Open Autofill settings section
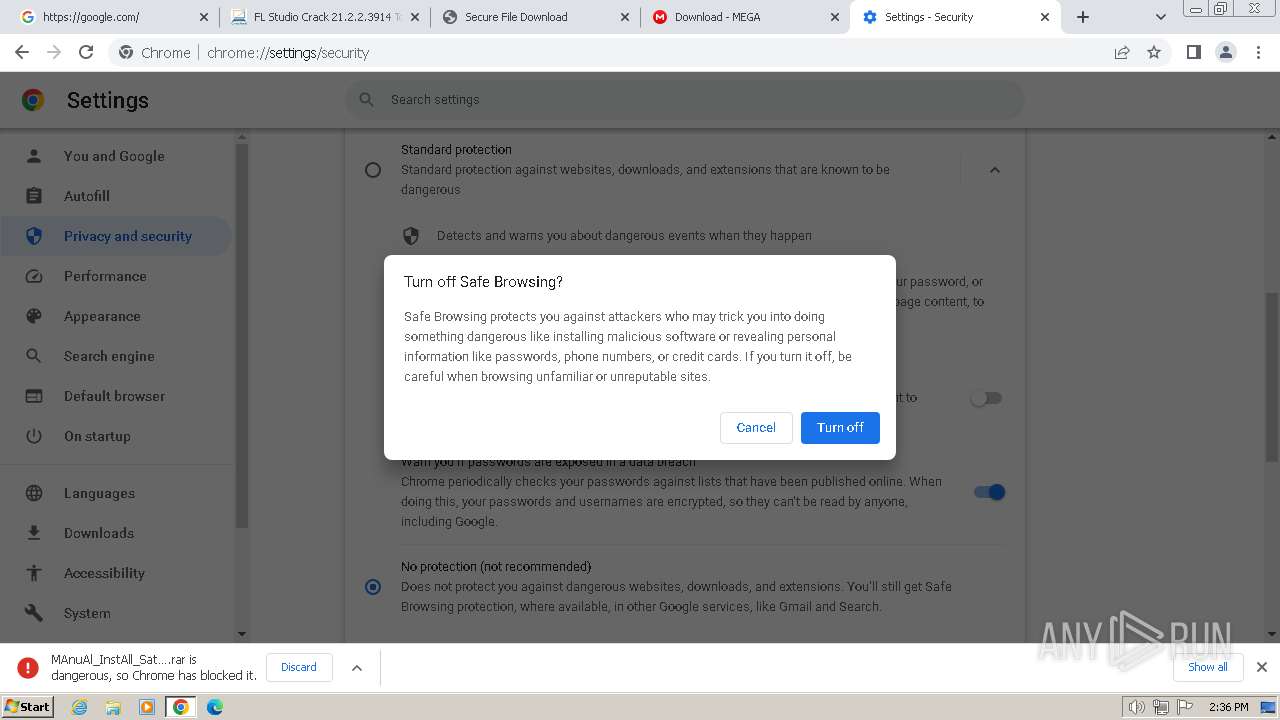The image size is (1280, 720). tap(87, 196)
